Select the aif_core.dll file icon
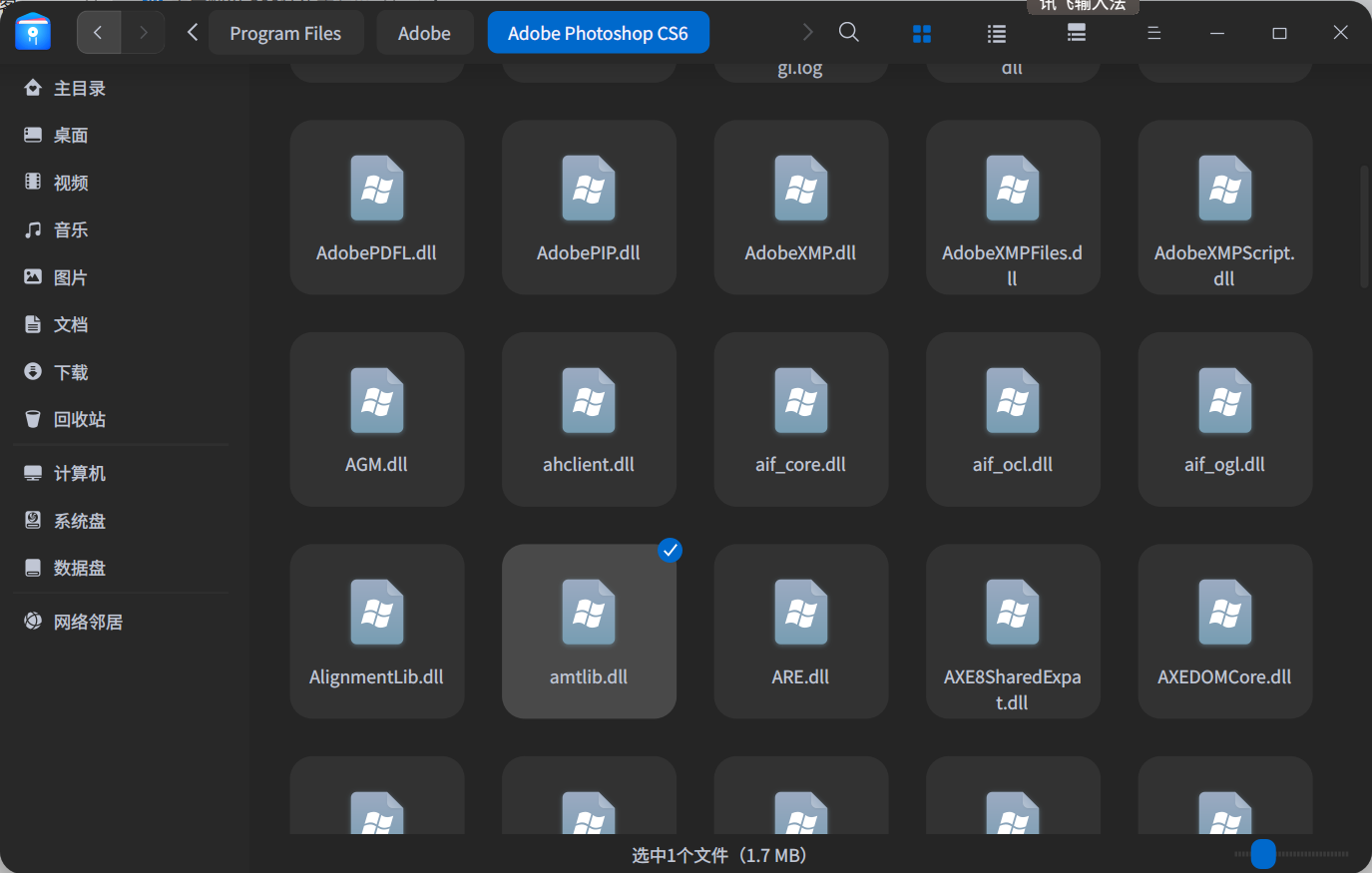Viewport: 1372px width, 873px height. point(801,400)
